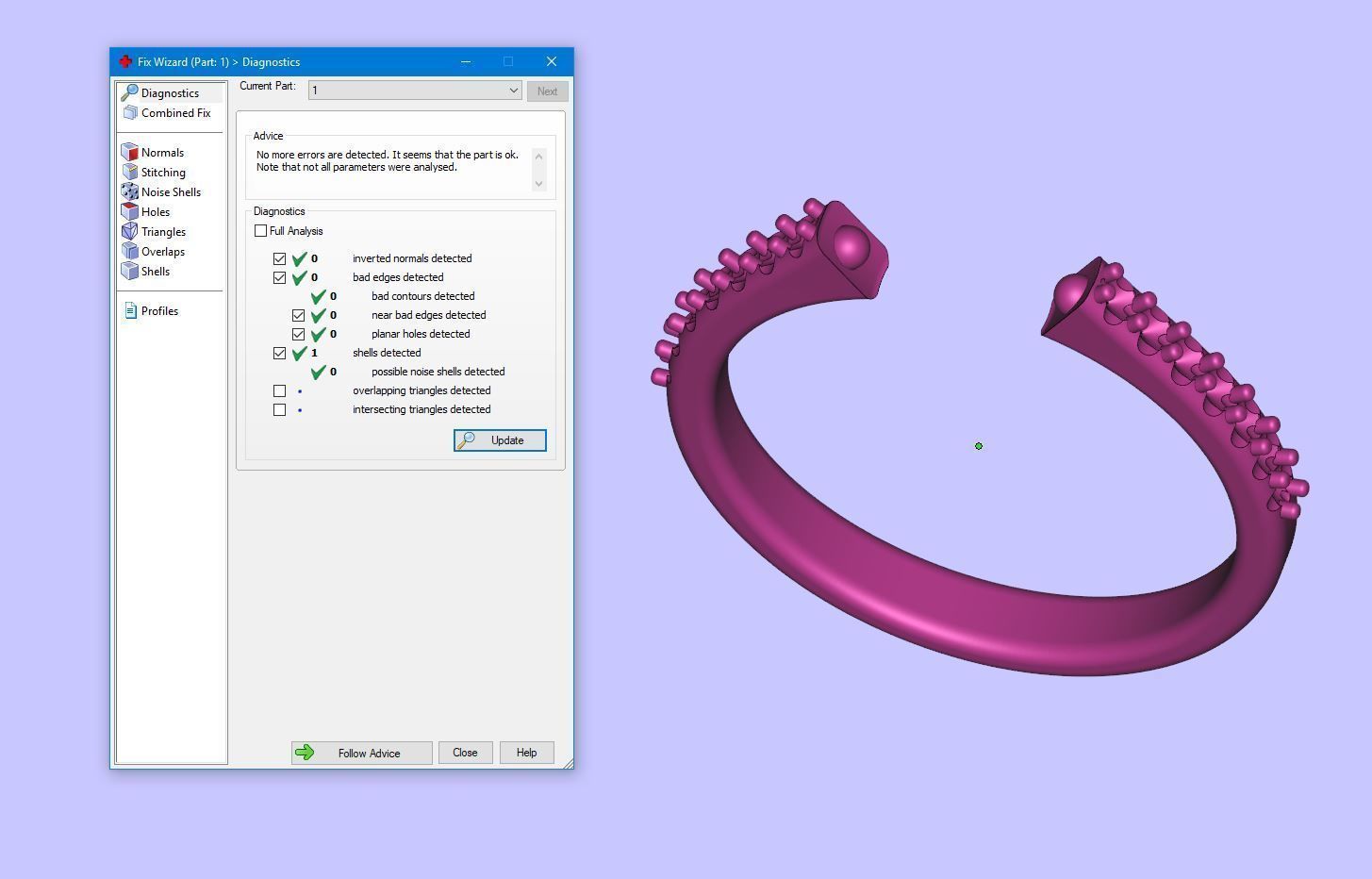Viewport: 1372px width, 879px height.
Task: Click the Advice text scroll-down arrow
Action: coord(538,183)
